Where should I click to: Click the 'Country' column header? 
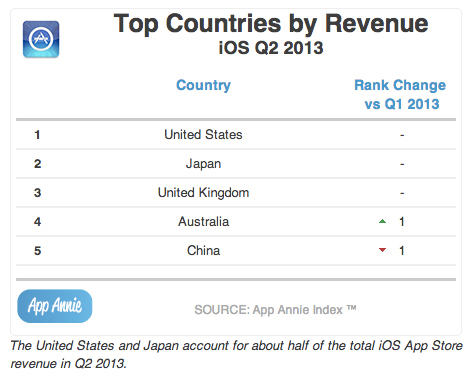point(203,85)
